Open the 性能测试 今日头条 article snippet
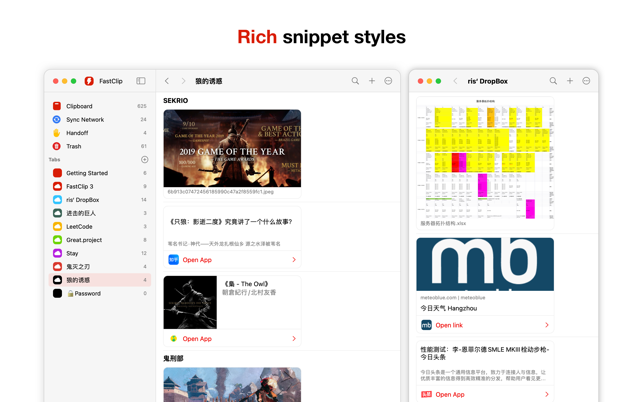The height and width of the screenshot is (402, 643). coord(485,363)
